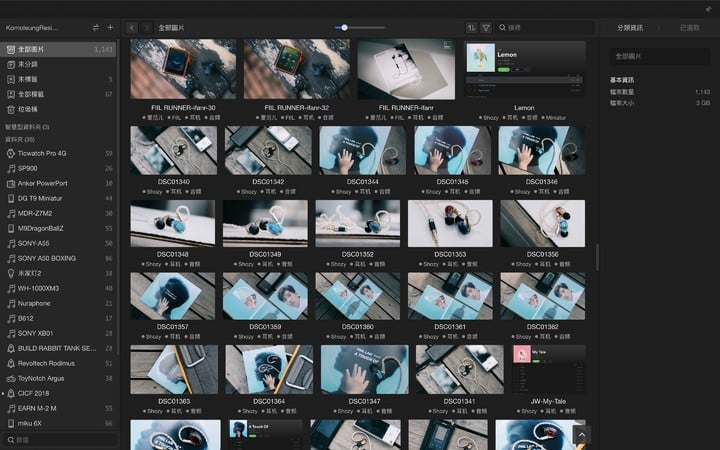
Task: Click the Miniatur tag under Lemon
Action: coord(553,118)
